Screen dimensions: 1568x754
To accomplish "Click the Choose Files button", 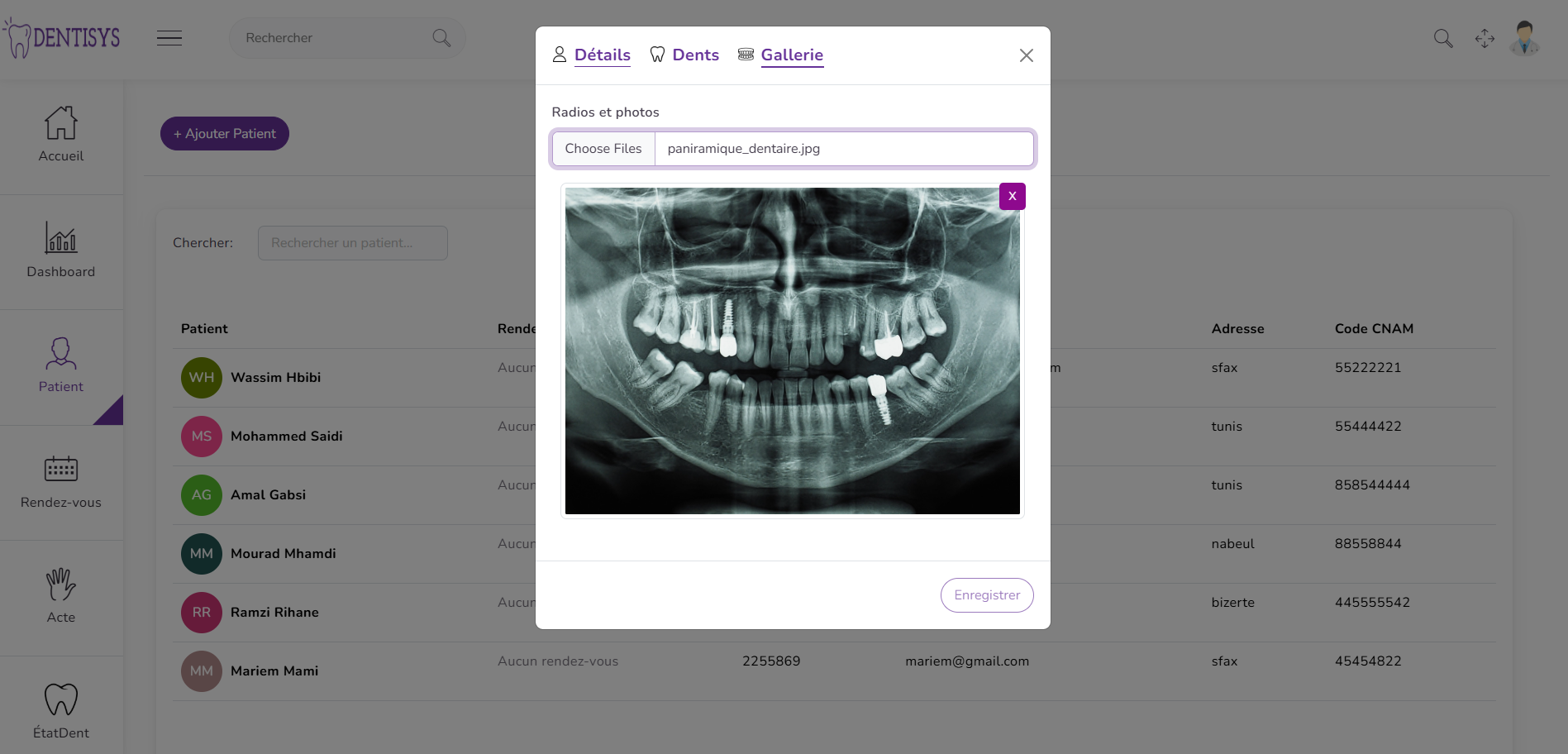I will click(x=603, y=149).
